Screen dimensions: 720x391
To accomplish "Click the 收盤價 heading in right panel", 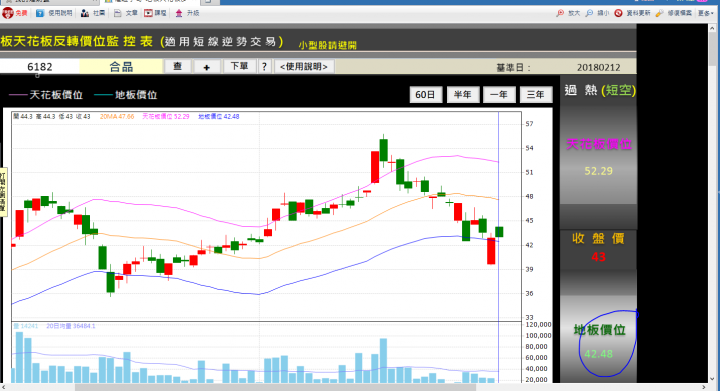I will click(598, 239).
